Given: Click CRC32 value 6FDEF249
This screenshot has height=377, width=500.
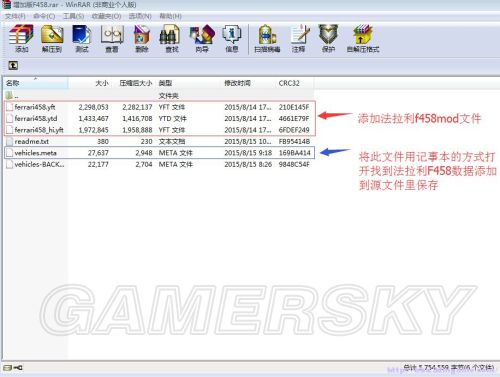Looking at the screenshot, I should pos(294,130).
